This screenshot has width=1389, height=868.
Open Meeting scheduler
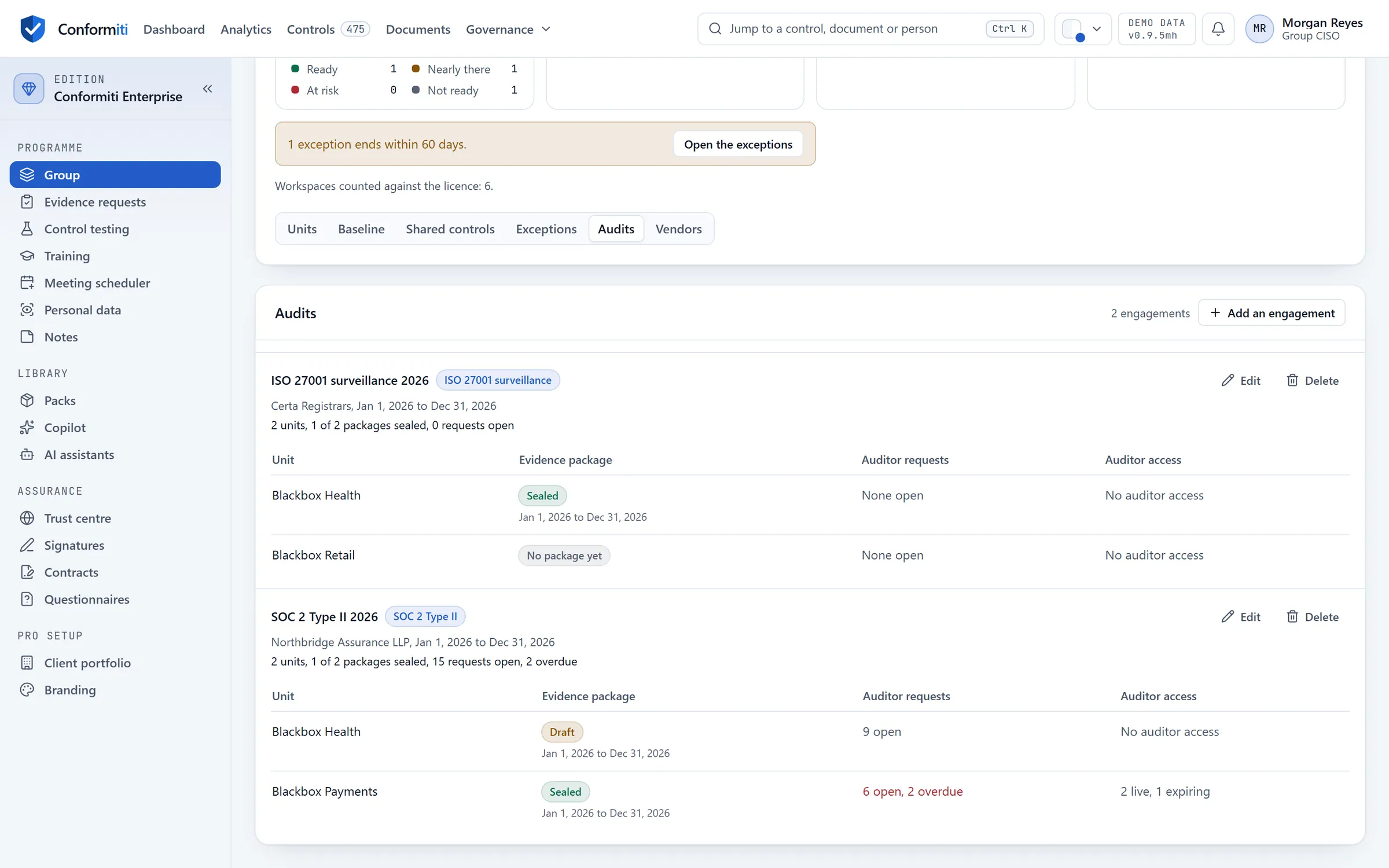click(x=115, y=283)
